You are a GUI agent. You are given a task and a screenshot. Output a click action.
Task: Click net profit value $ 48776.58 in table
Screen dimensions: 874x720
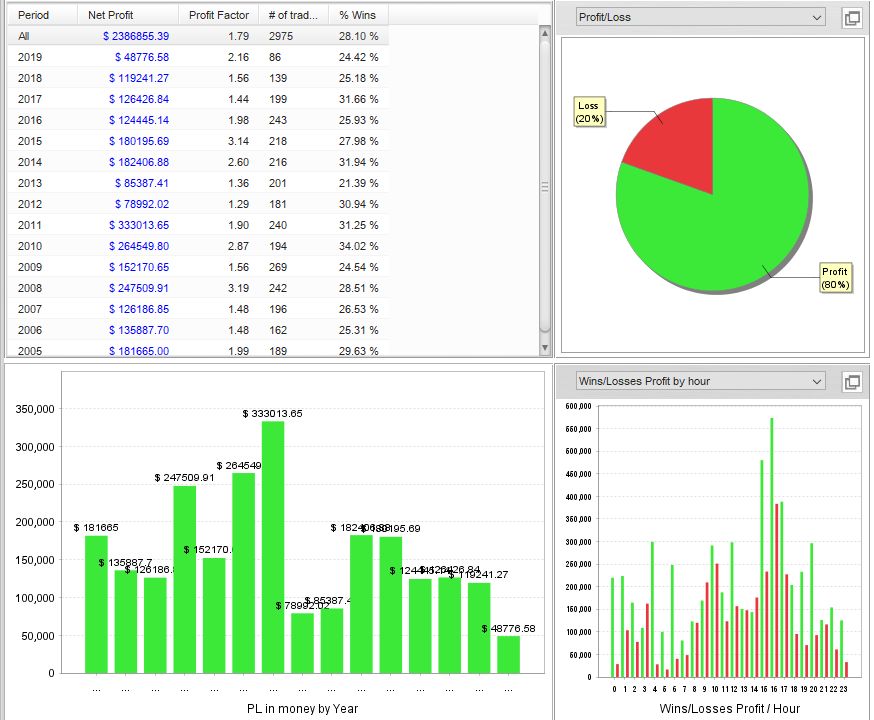click(142, 57)
